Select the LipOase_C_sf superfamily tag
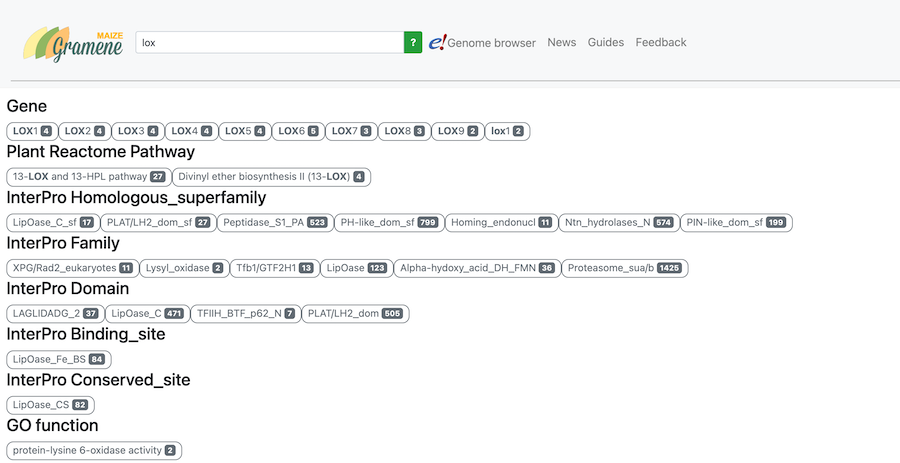Screen dimensions: 900x463 click(53, 222)
